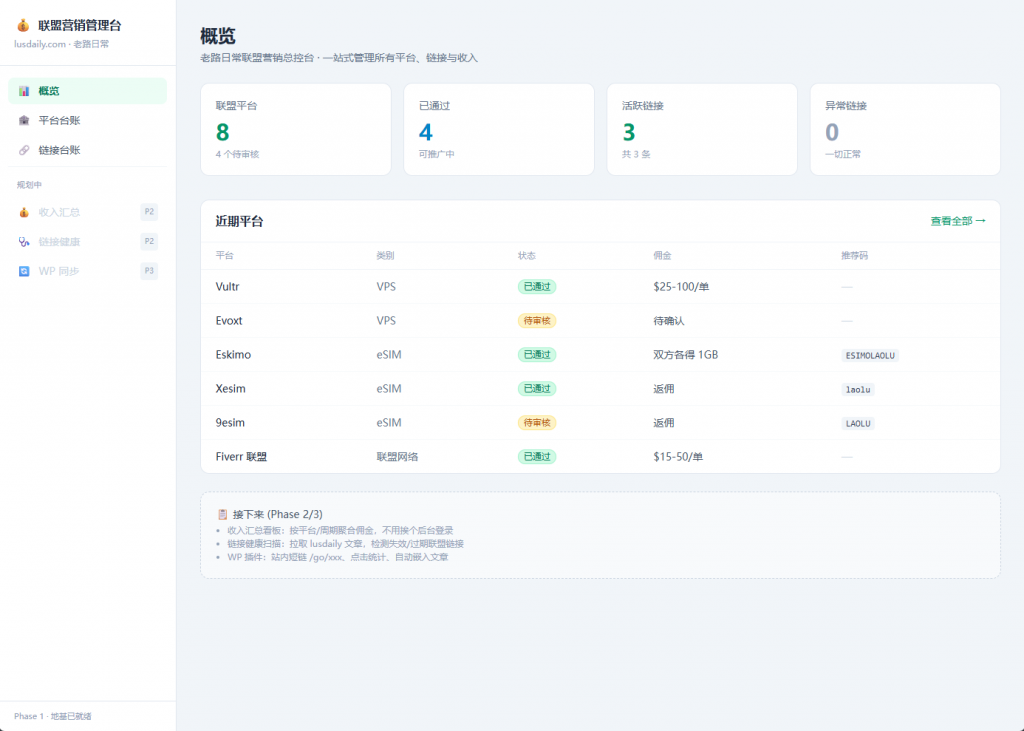The width and height of the screenshot is (1024, 731).
Task: Click the Phase 1 footer status text
Action: pos(53,716)
